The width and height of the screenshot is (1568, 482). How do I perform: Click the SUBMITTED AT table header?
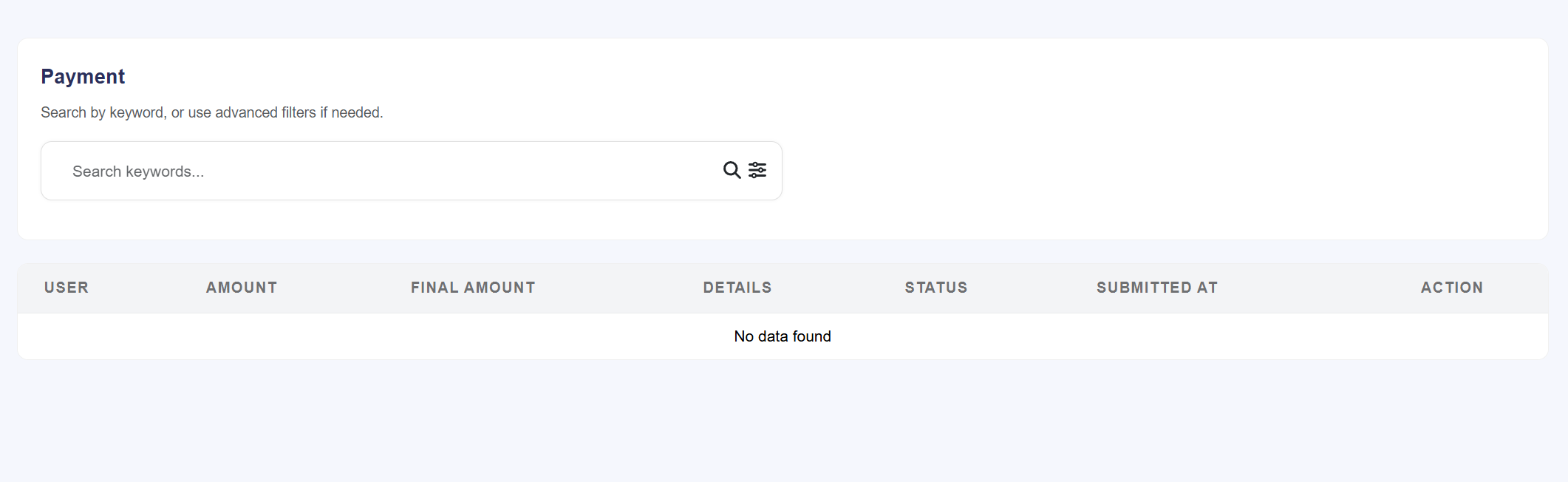tap(1156, 288)
